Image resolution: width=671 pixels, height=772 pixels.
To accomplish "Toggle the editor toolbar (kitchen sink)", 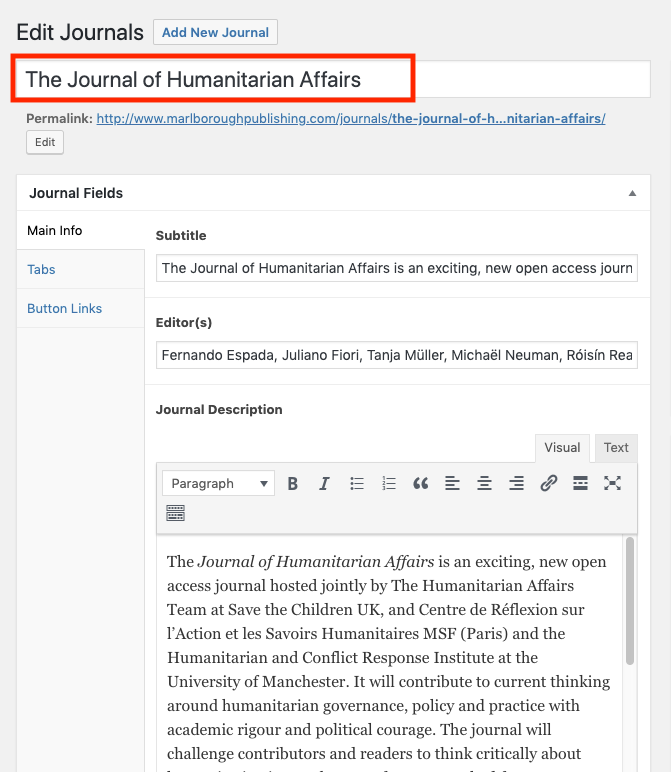I will [x=176, y=513].
